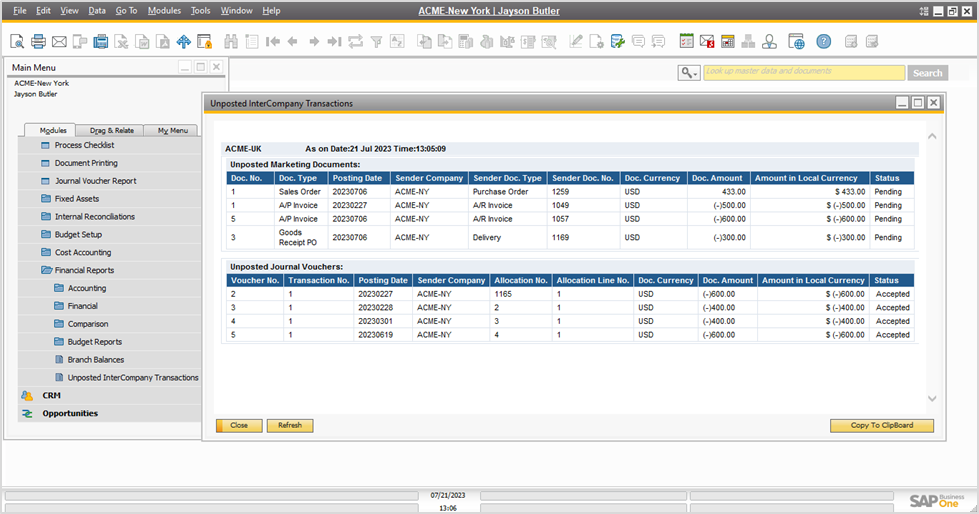Viewport: 979px width, 514px height.
Task: Click the Find binoculars icon
Action: (230, 42)
